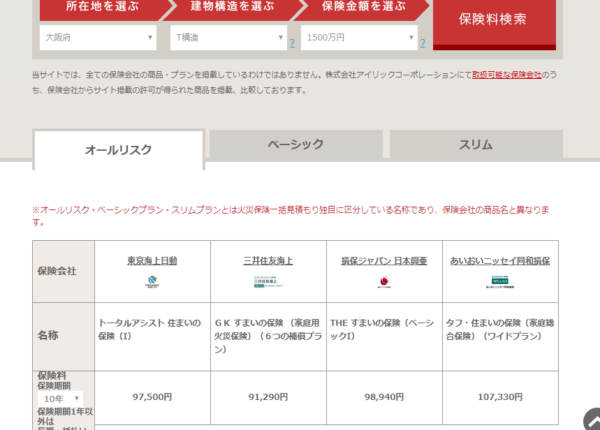Click the あいおいニッセイ green logo icon
This screenshot has height=430, width=600.
point(500,282)
